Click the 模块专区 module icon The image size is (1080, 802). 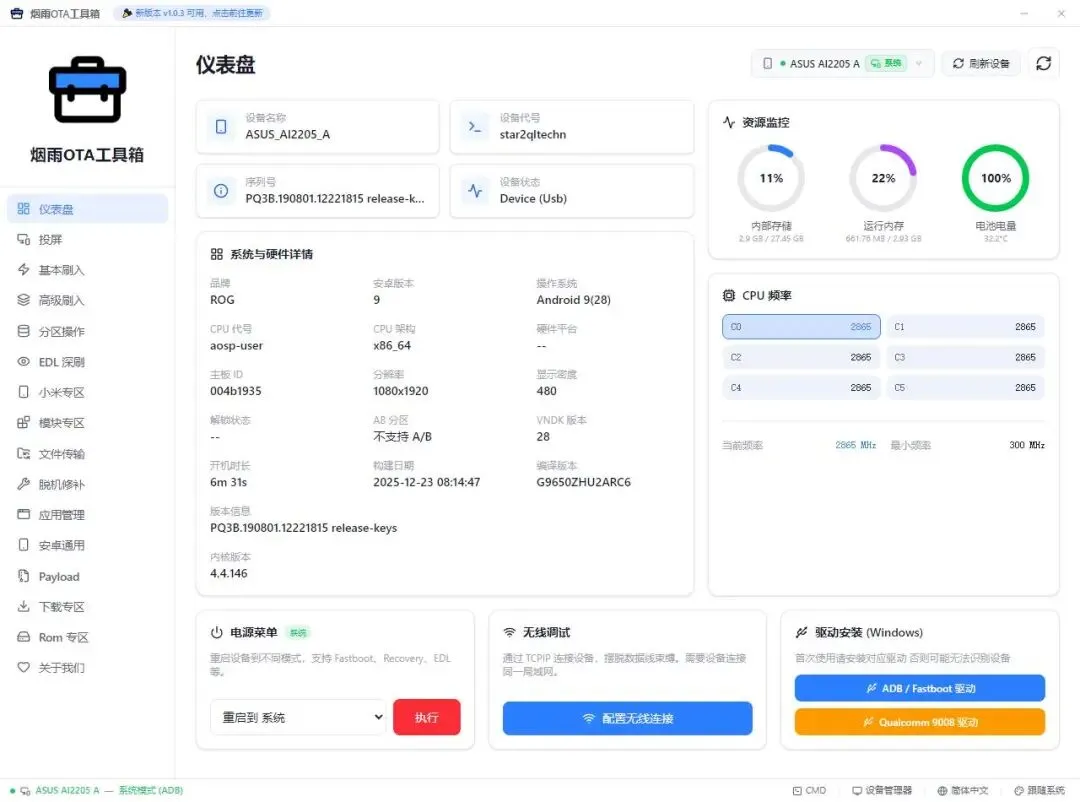[23, 422]
